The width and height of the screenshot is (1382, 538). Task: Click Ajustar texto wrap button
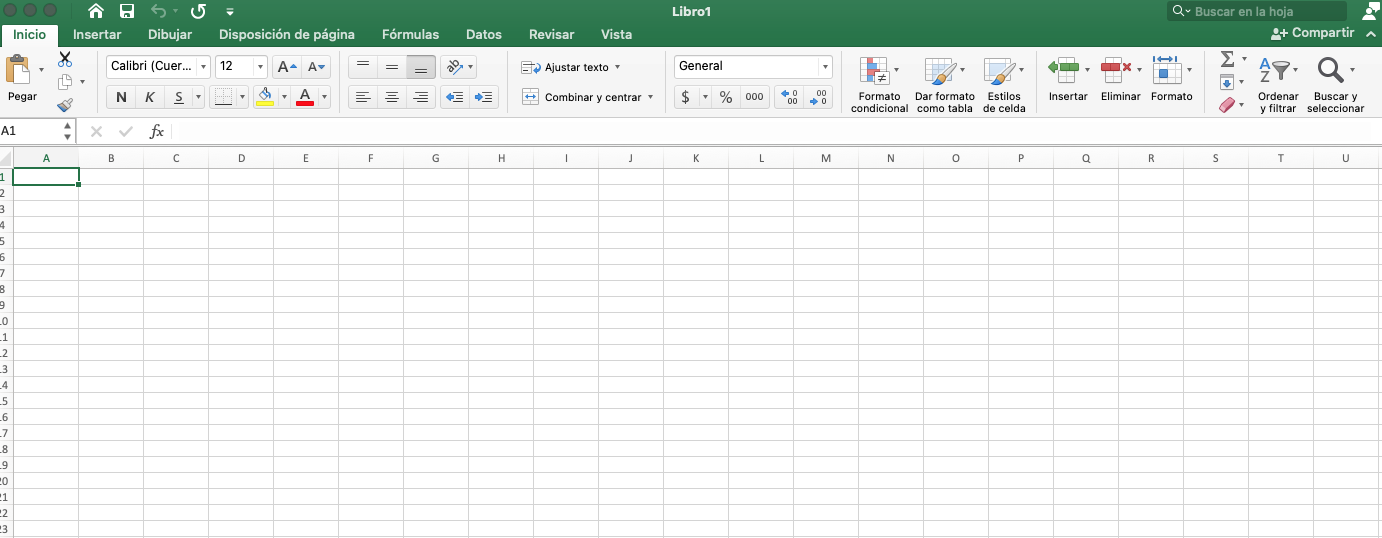(571, 67)
